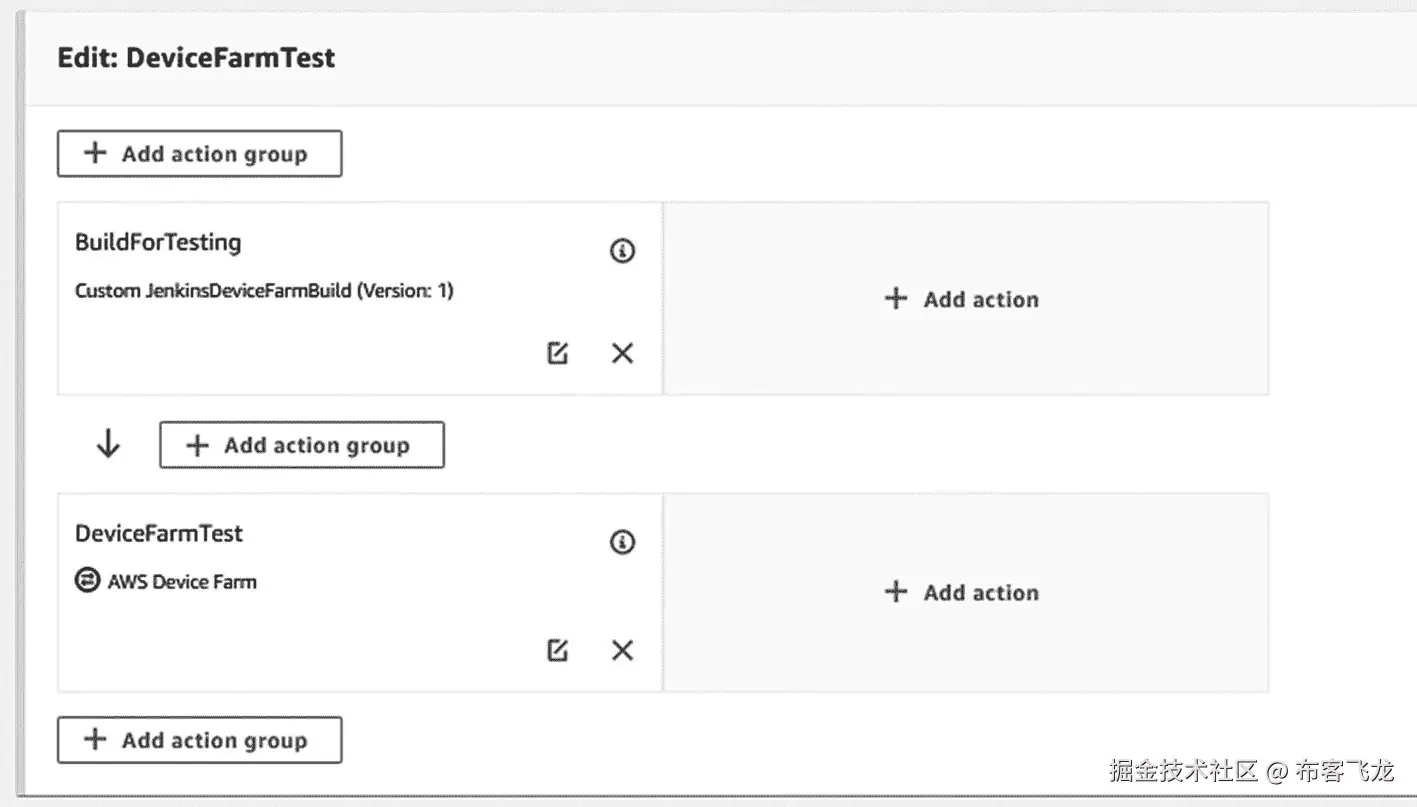Remove the DeviceFarmTest action
This screenshot has width=1417, height=807.
pos(622,650)
